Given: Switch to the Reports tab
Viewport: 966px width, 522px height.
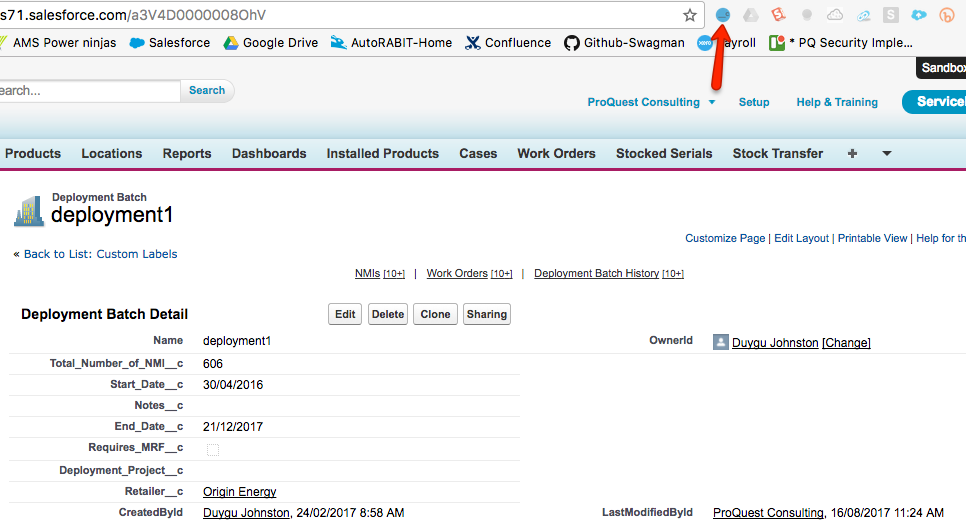Looking at the screenshot, I should coord(187,153).
